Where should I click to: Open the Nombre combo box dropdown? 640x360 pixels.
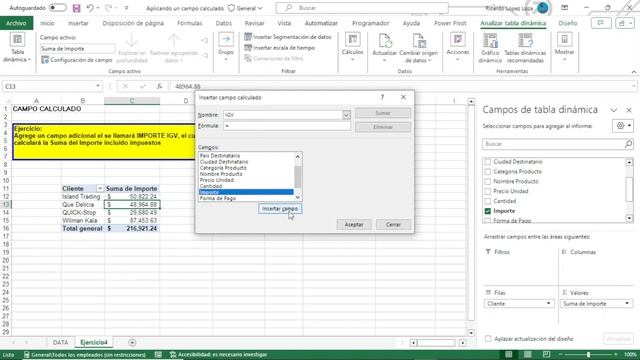tap(346, 115)
